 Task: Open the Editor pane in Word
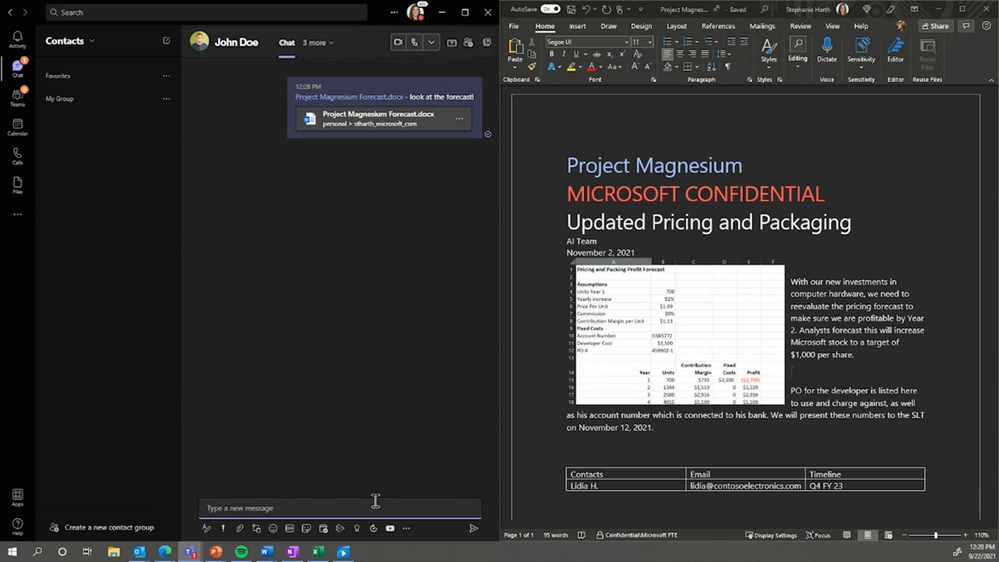(x=895, y=50)
